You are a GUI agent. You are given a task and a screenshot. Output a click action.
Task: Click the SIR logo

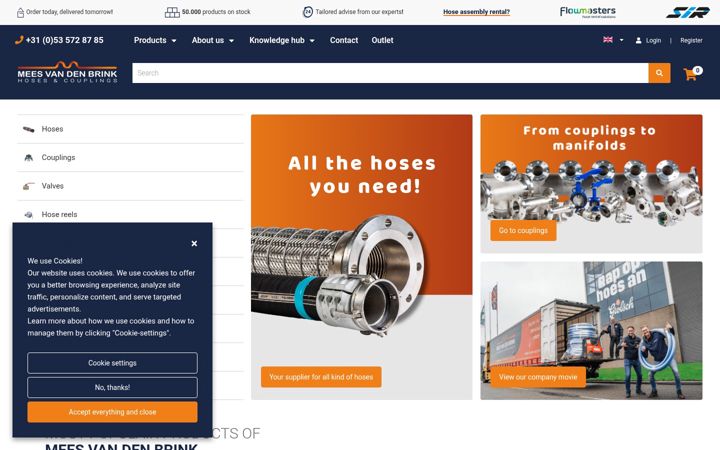point(687,12)
